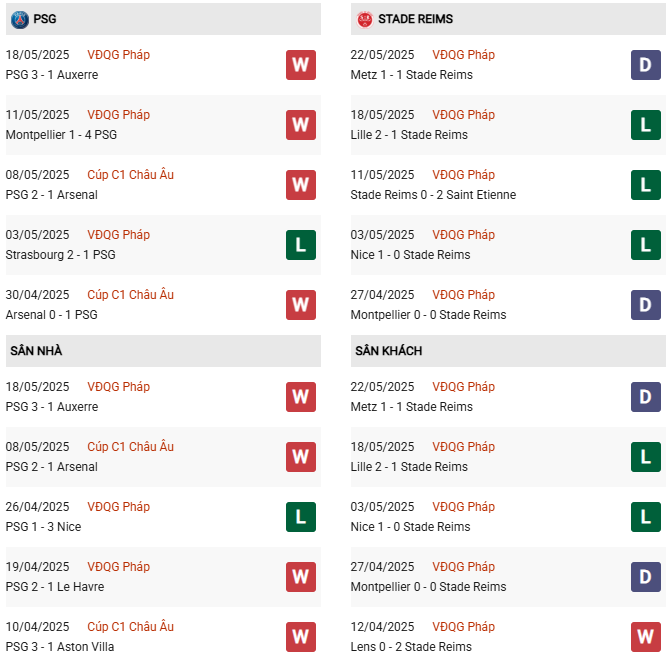Screen dimensions: 666x659
Task: Click L badge for Strasbourg 2 - 1 PSG
Action: click(300, 245)
